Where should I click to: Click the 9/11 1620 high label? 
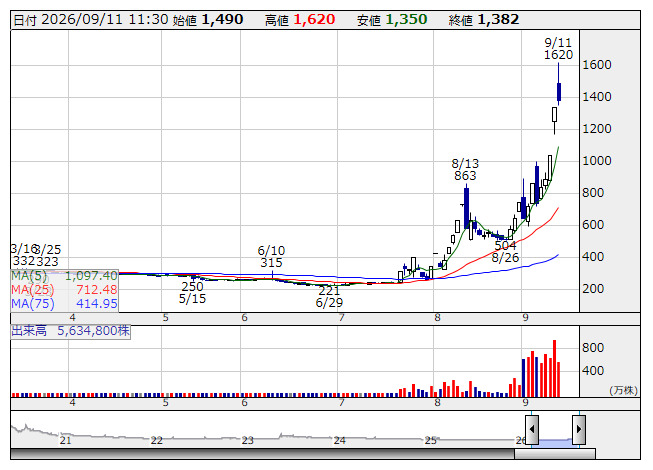pyautogui.click(x=558, y=49)
